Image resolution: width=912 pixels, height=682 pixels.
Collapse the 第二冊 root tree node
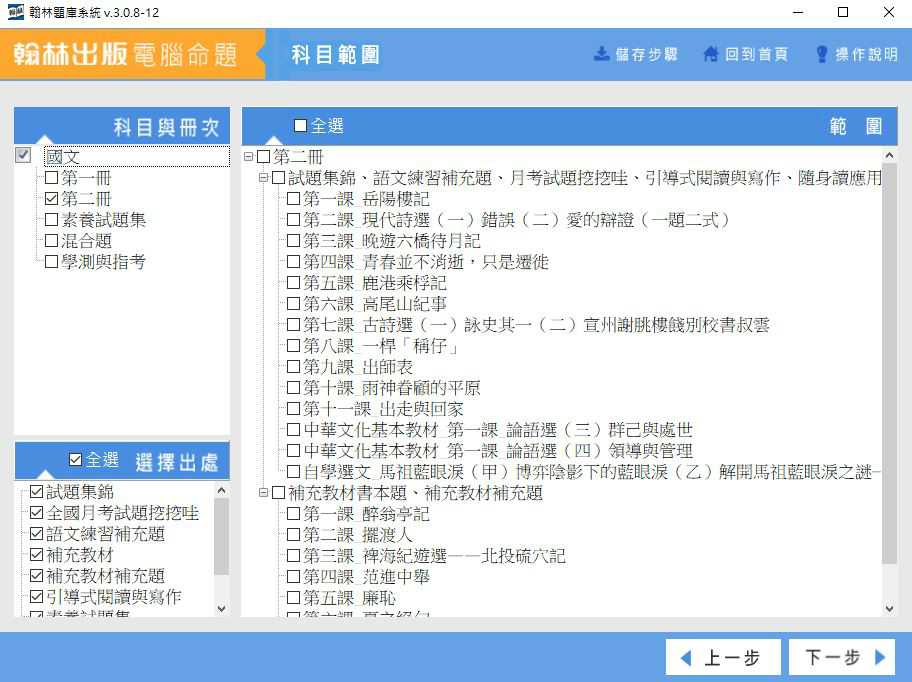pos(248,156)
